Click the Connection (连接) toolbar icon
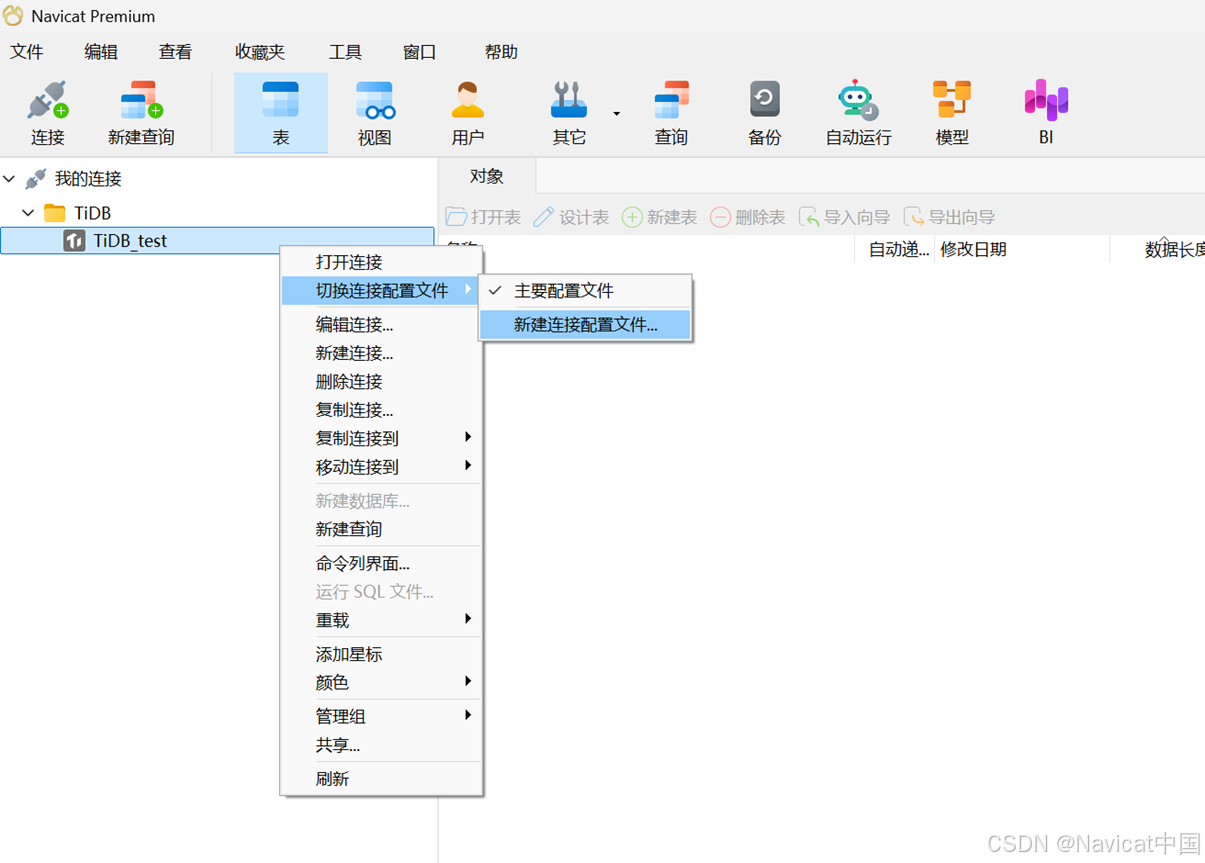The width and height of the screenshot is (1205, 863). tap(47, 100)
